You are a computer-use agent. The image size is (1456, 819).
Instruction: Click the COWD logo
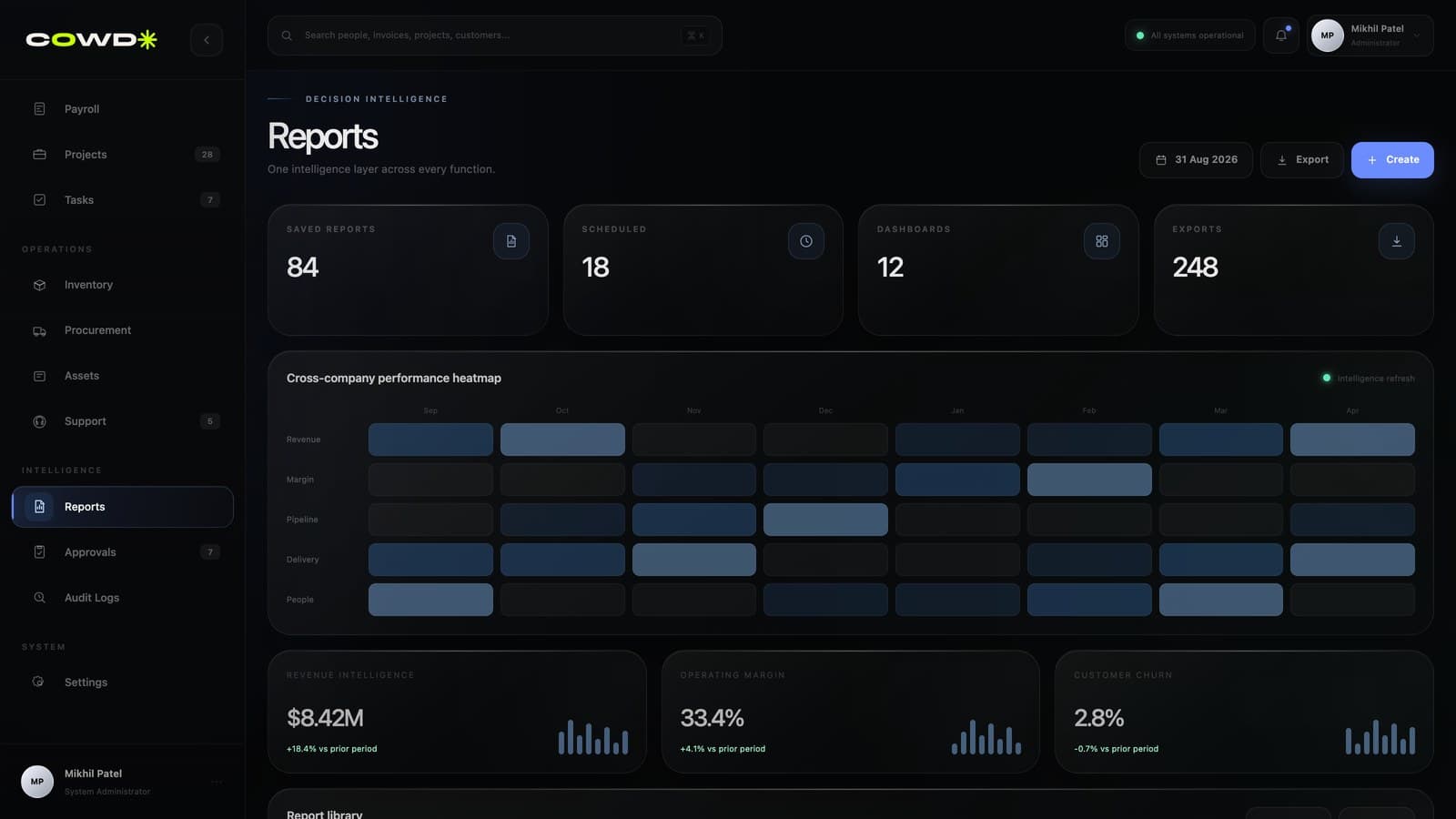[91, 39]
